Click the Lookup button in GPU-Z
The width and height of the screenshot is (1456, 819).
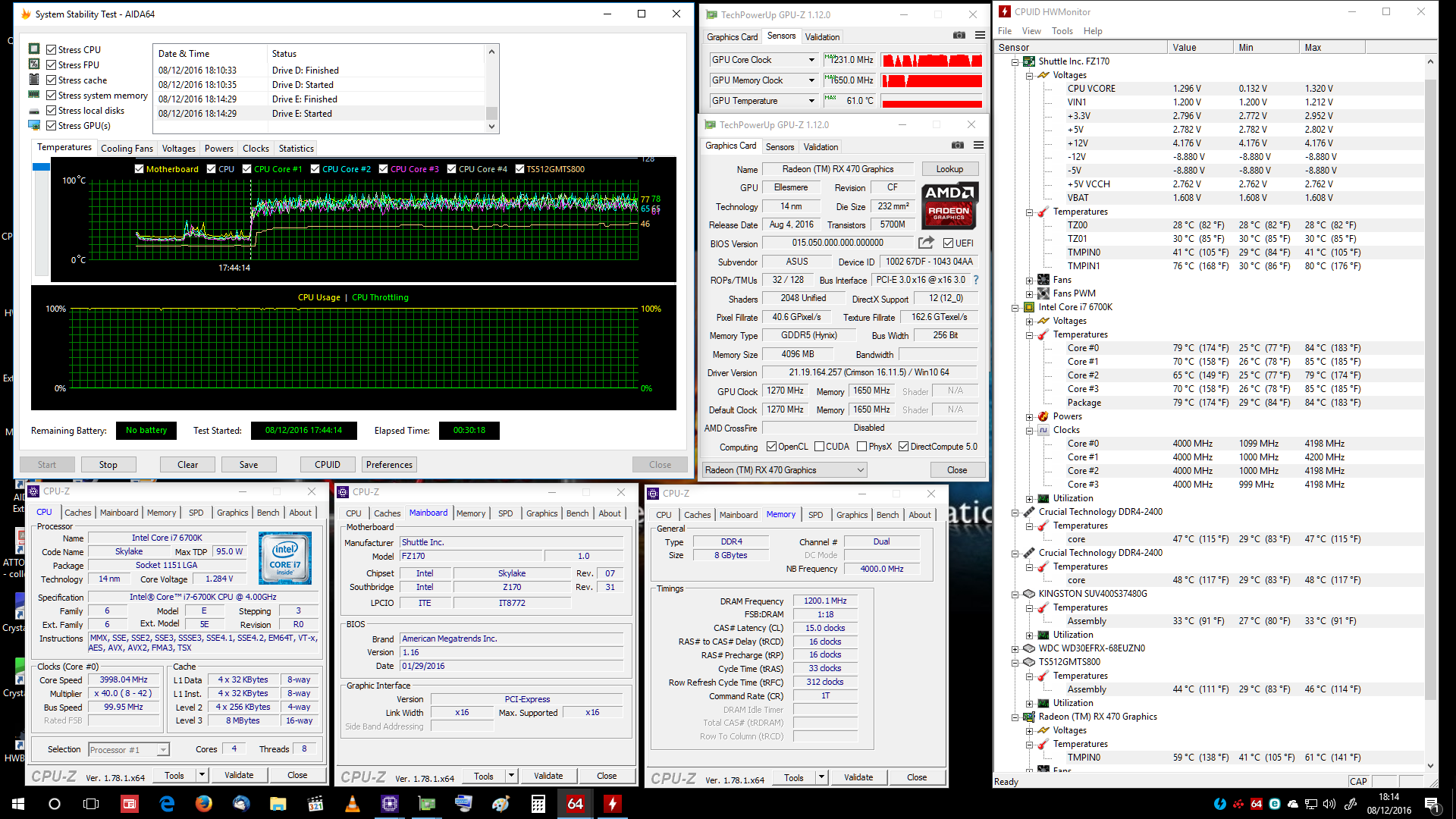click(949, 169)
